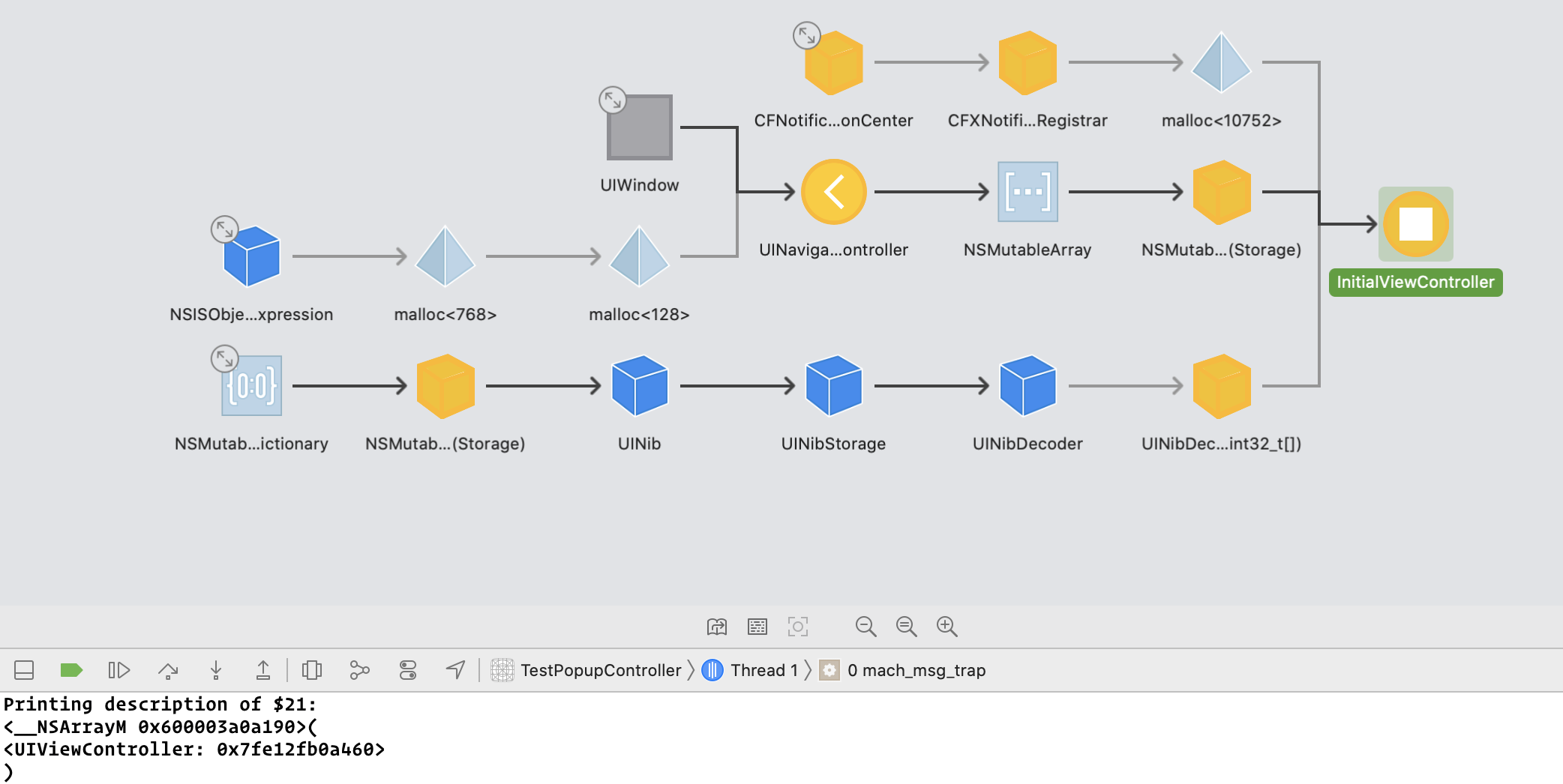Select the CFXNotifi...Registrar node
Screen dimensions: 1563x784
(x=1027, y=63)
